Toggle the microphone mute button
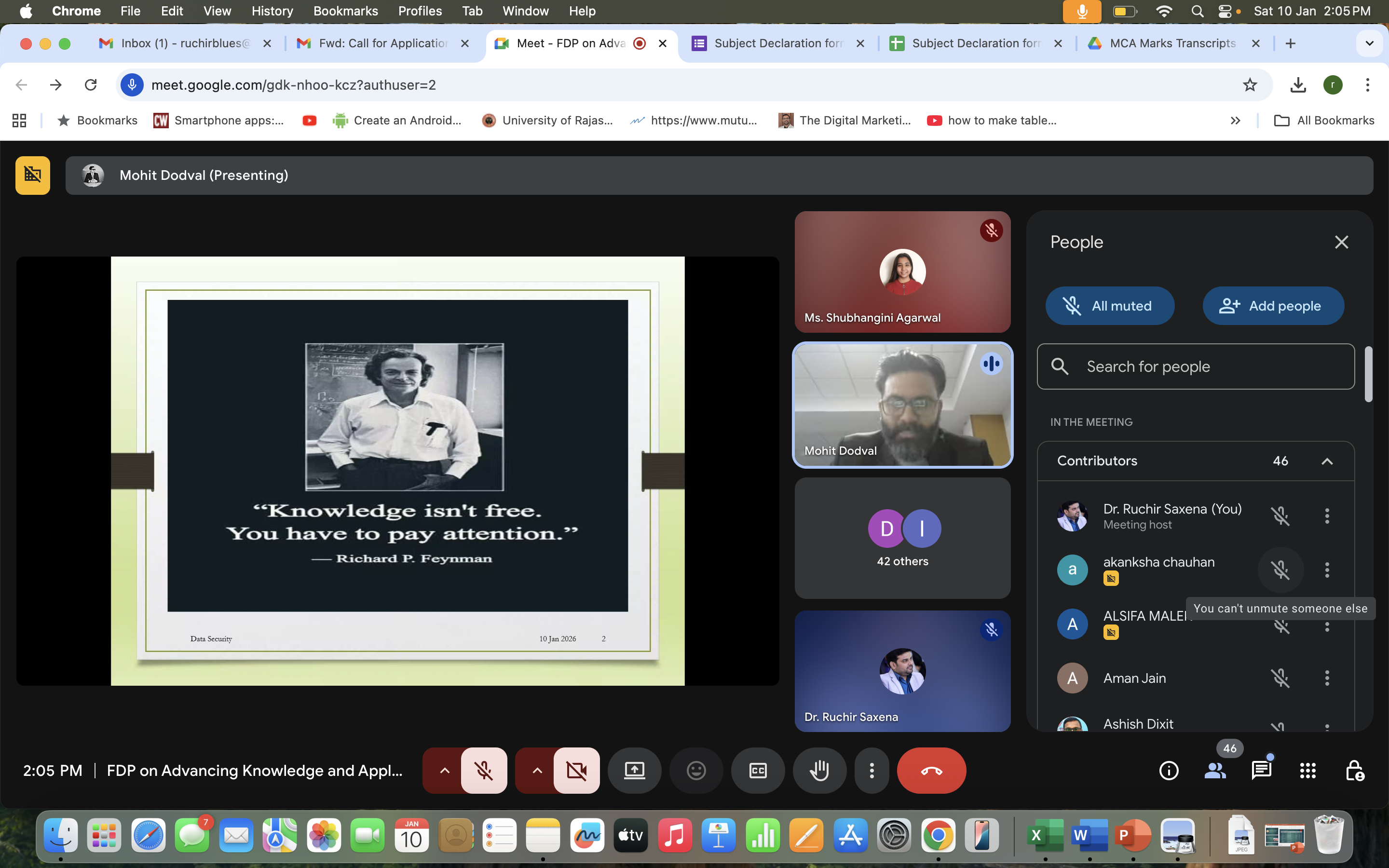Image resolution: width=1389 pixels, height=868 pixels. (484, 771)
